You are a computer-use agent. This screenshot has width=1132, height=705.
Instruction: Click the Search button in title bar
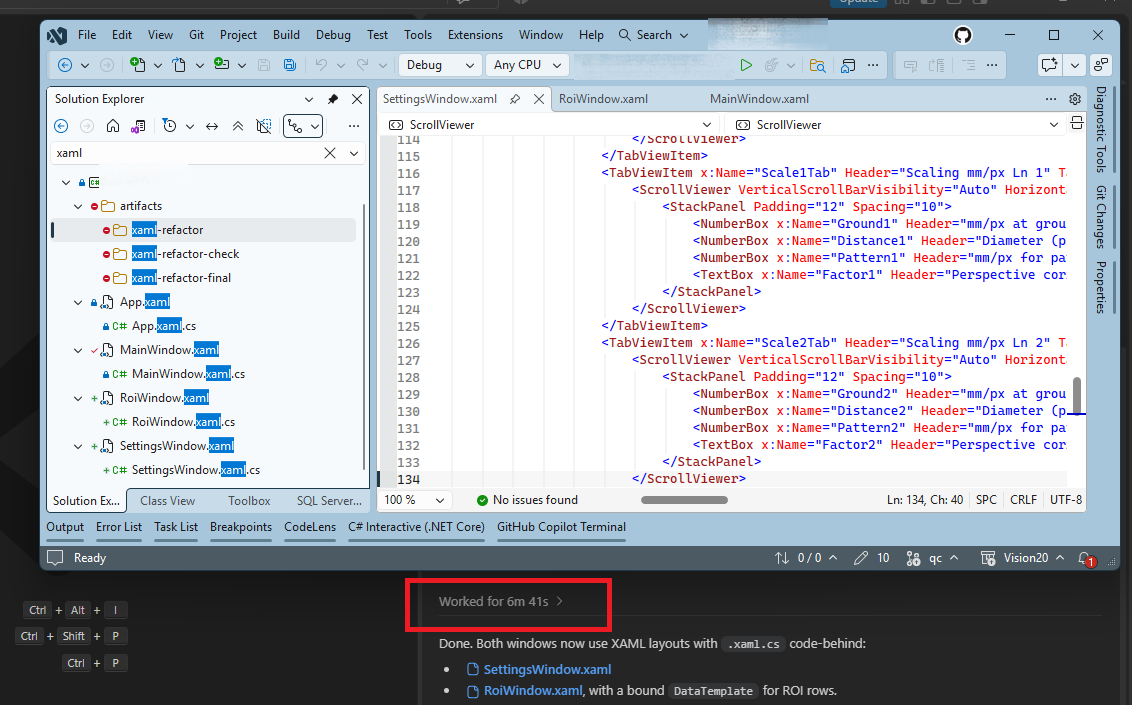tap(653, 35)
